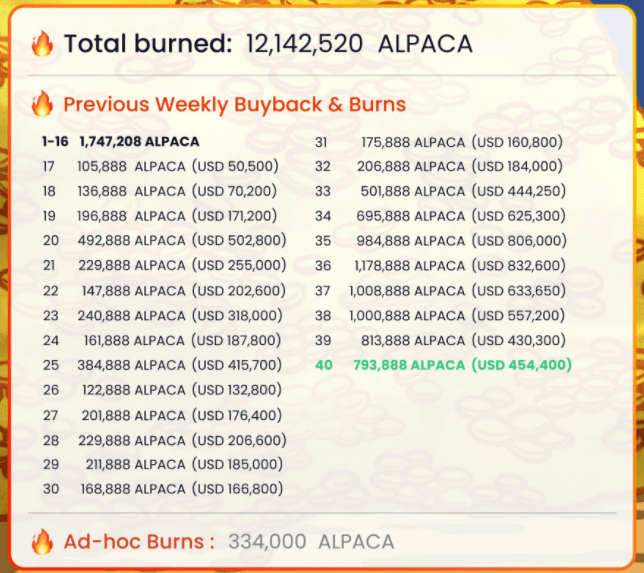Click USD 185,000 in week 29 row
644x573 pixels.
237,465
